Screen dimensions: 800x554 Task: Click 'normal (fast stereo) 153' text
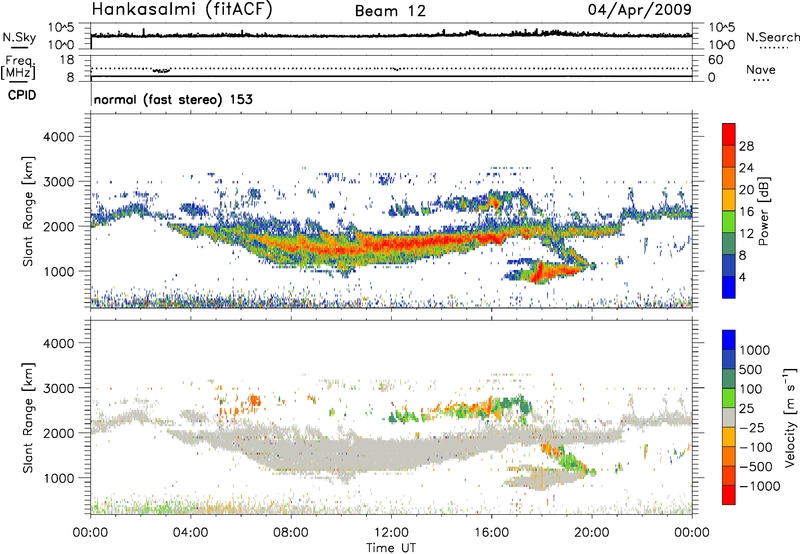tap(173, 99)
